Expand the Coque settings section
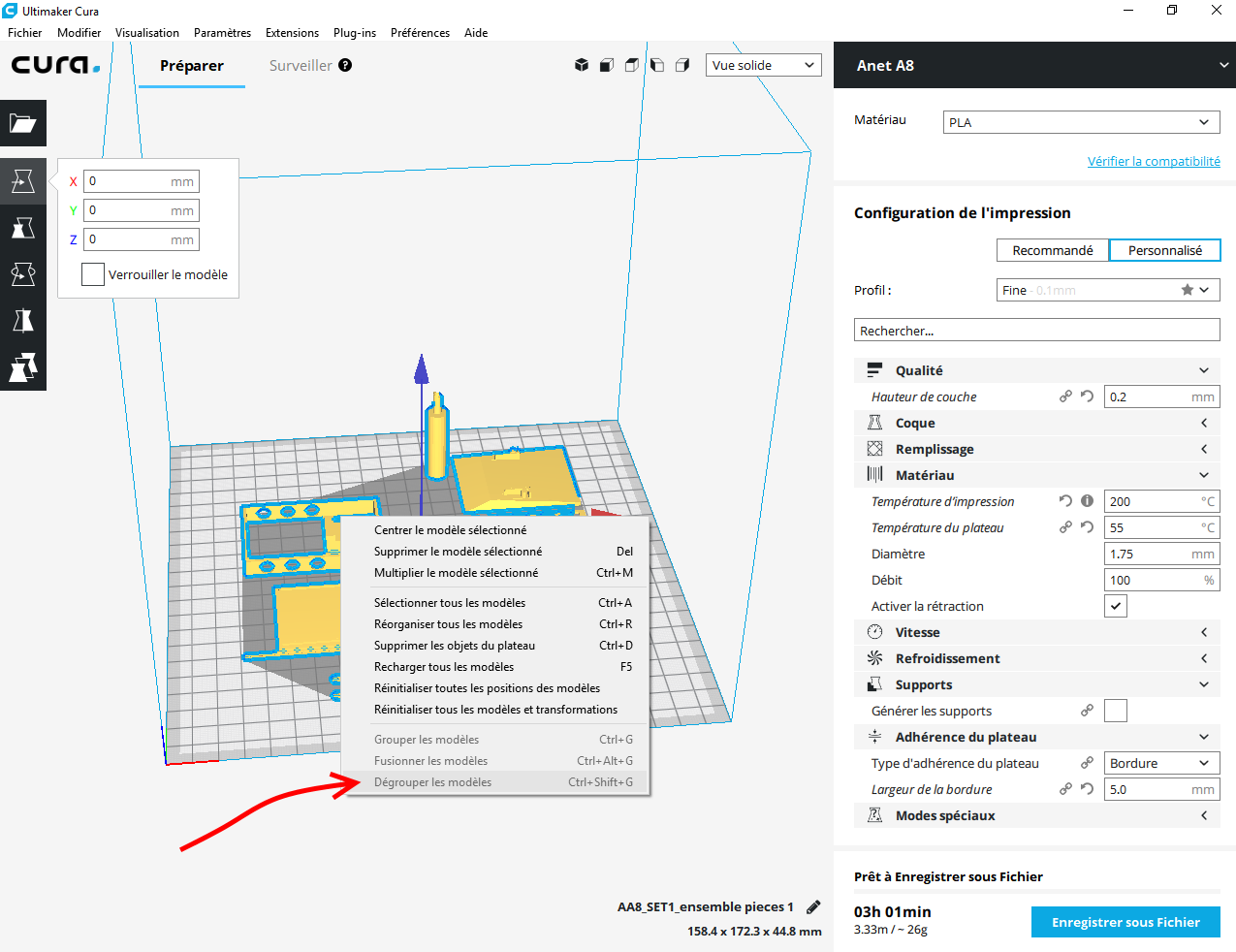The width and height of the screenshot is (1236, 952). pyautogui.click(x=1036, y=423)
